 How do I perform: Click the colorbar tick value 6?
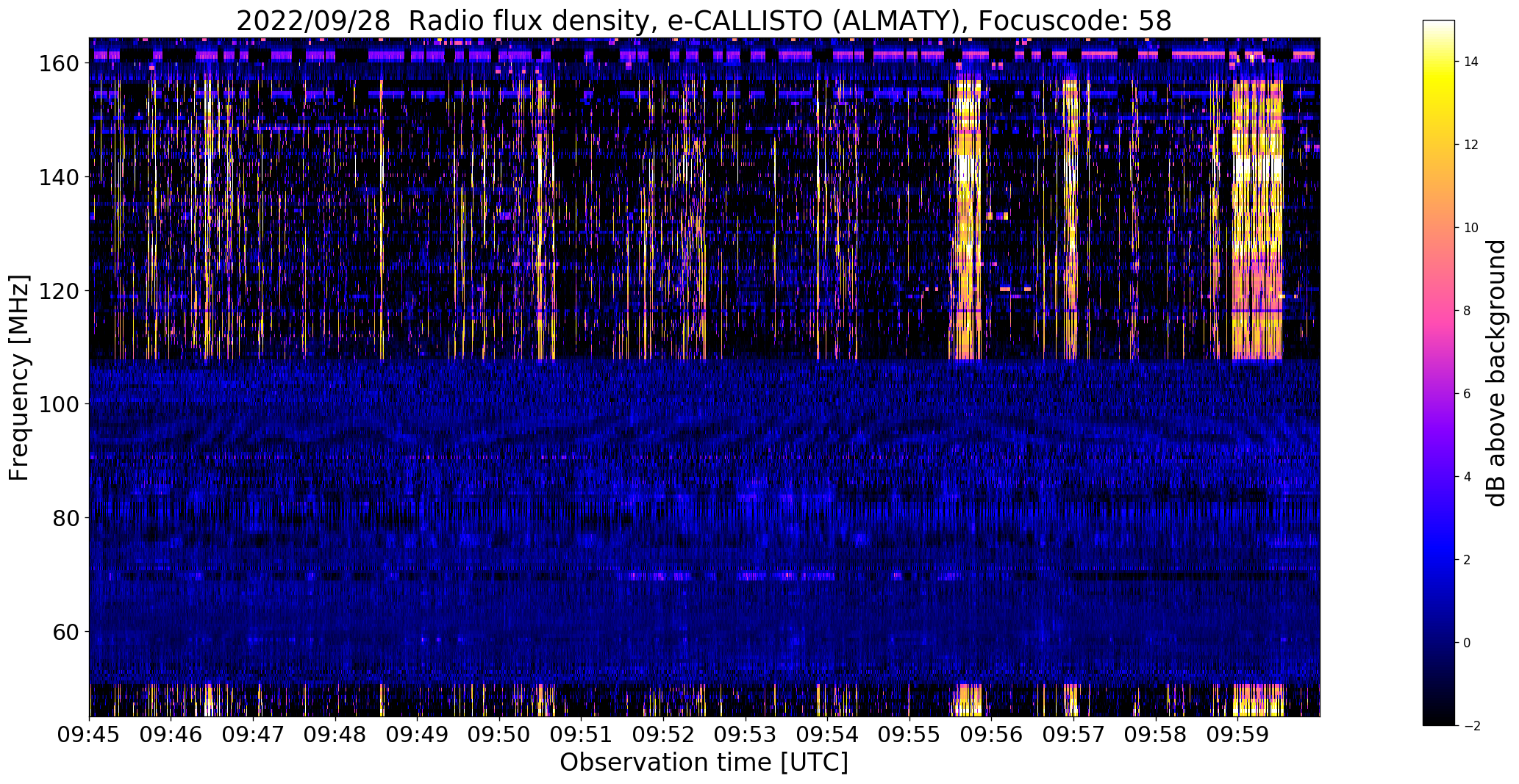(x=1468, y=394)
